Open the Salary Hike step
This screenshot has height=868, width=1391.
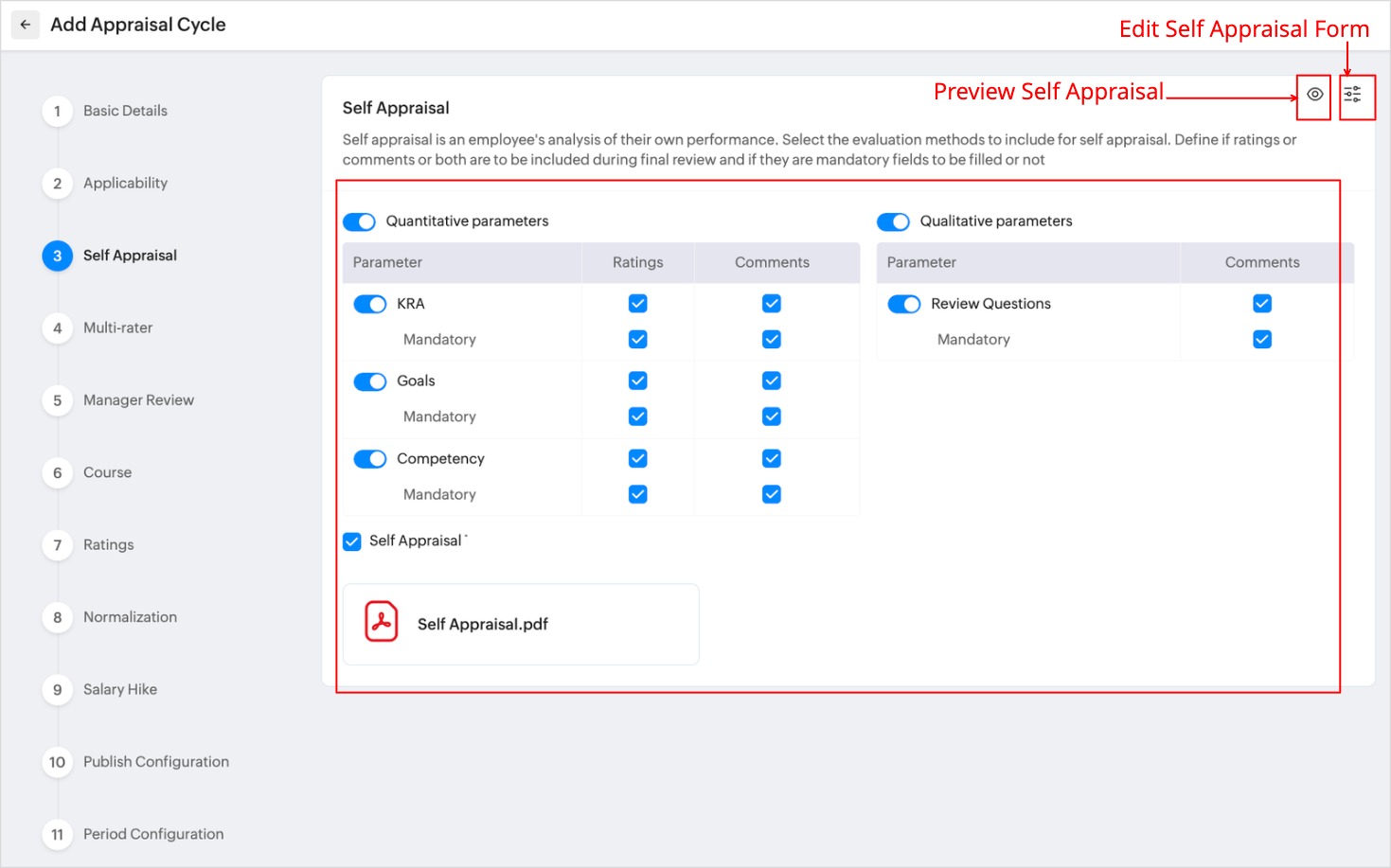(120, 690)
